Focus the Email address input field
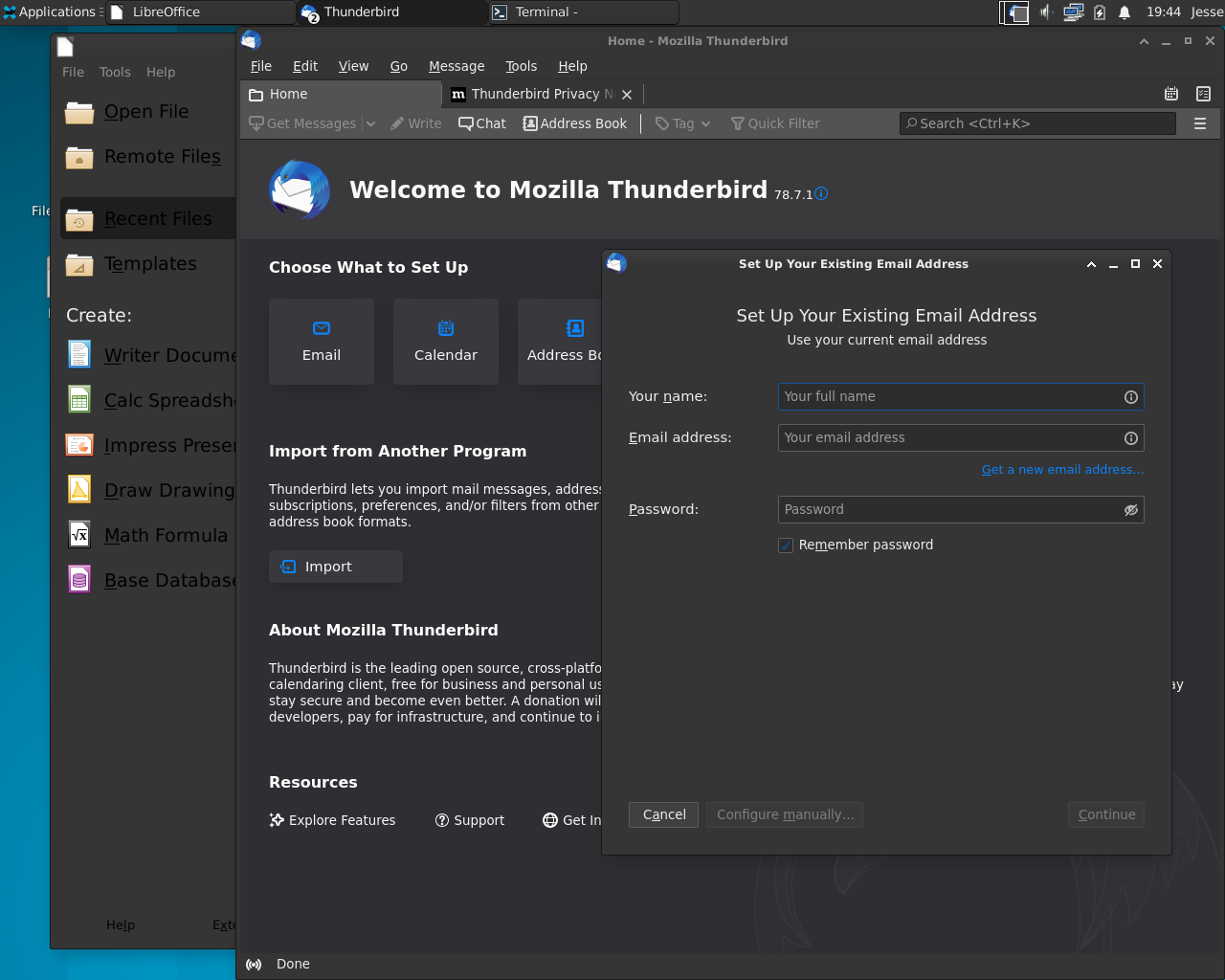The height and width of the screenshot is (980, 1225). [961, 438]
